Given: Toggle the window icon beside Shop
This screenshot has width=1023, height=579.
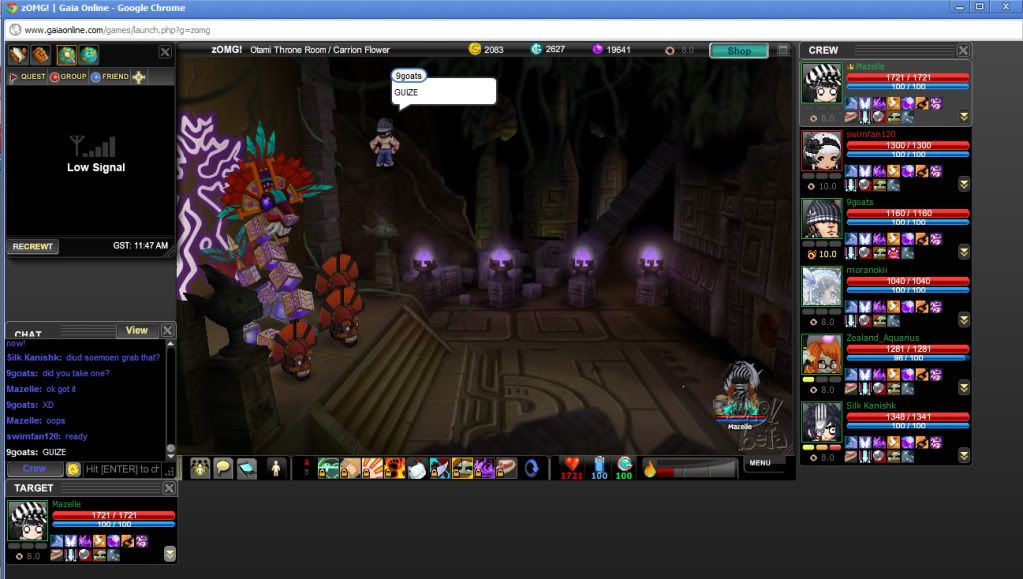Looking at the screenshot, I should click(x=783, y=50).
